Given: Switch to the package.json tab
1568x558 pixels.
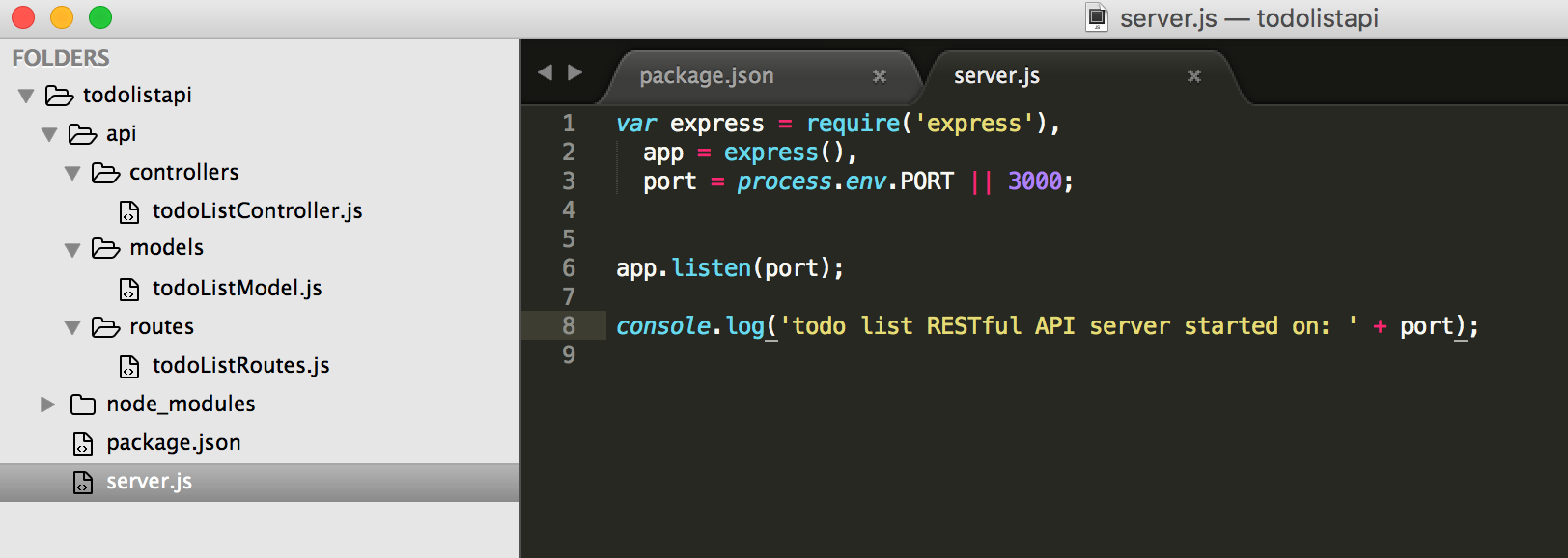Looking at the screenshot, I should [x=707, y=76].
